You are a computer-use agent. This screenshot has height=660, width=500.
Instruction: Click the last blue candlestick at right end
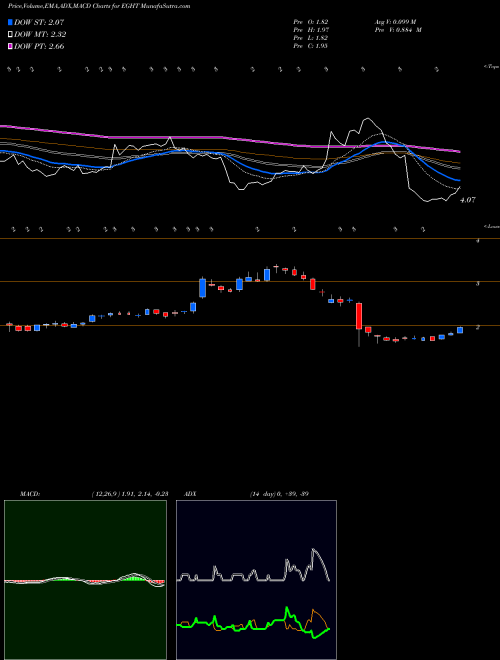tap(460, 330)
